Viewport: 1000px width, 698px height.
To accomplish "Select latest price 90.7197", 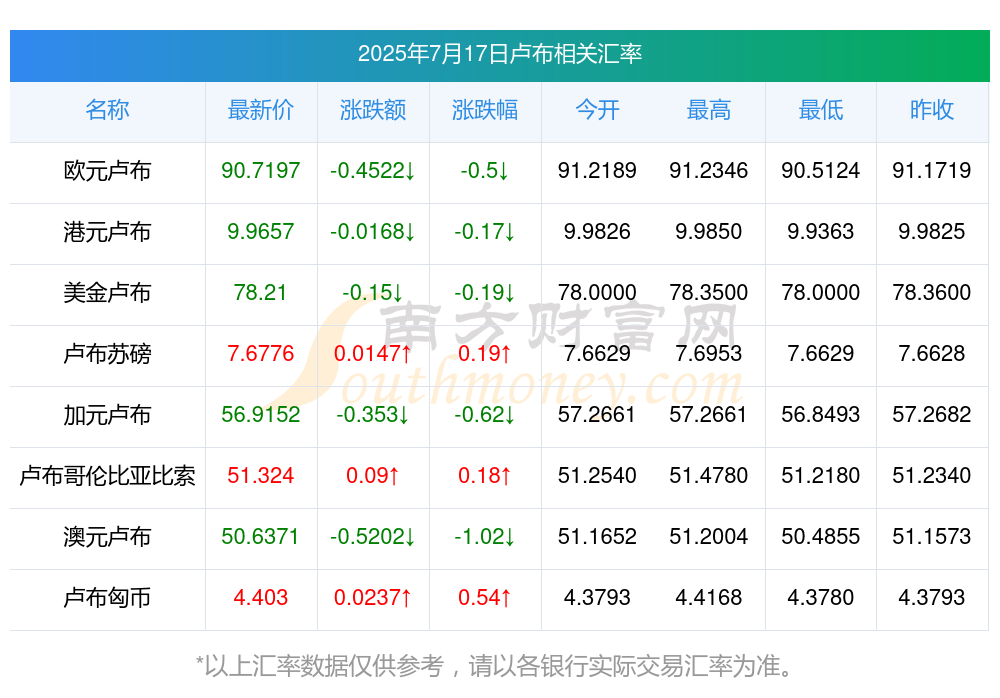I will coord(260,170).
